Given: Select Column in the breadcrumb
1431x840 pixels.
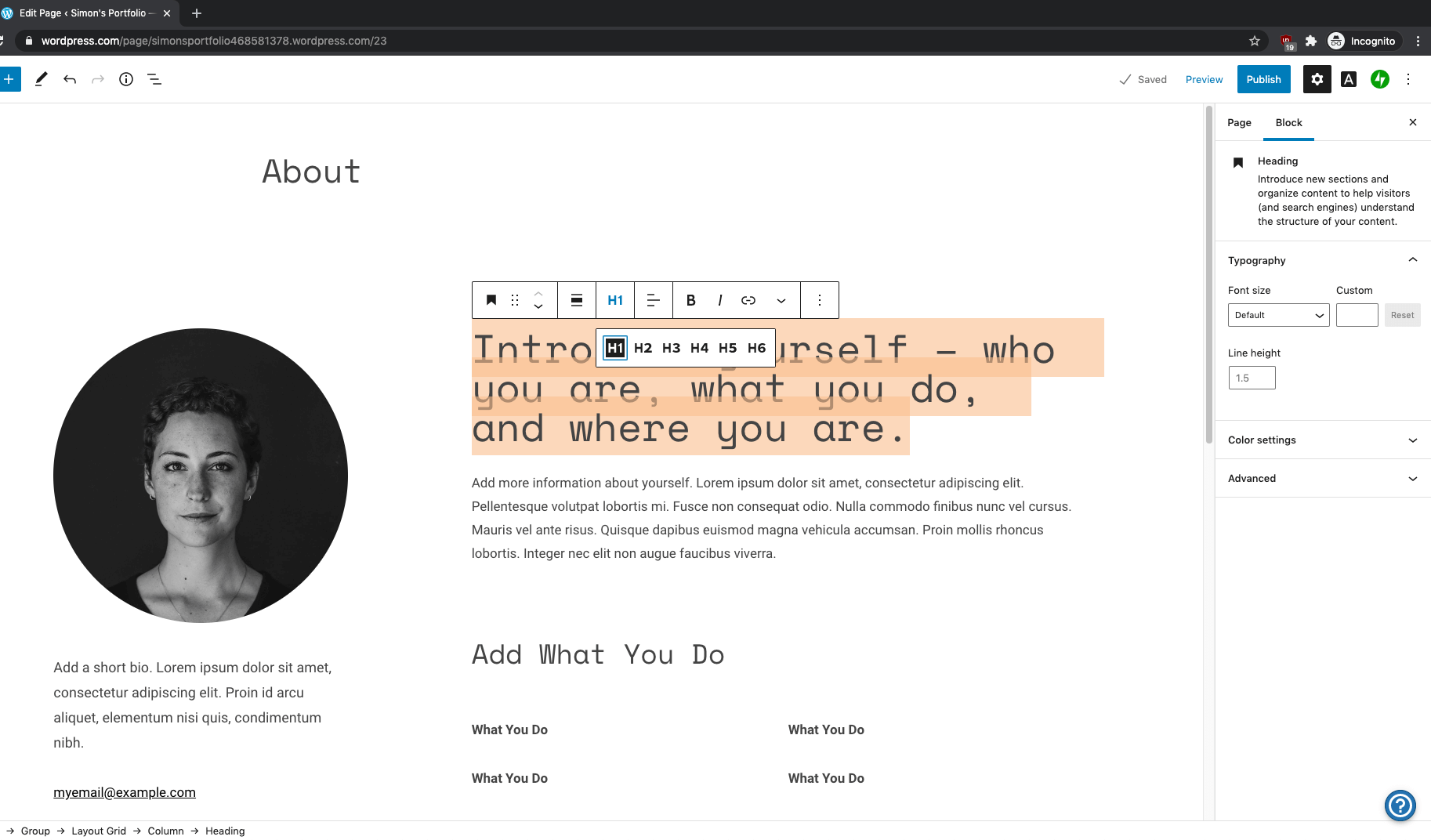Looking at the screenshot, I should pyautogui.click(x=165, y=831).
